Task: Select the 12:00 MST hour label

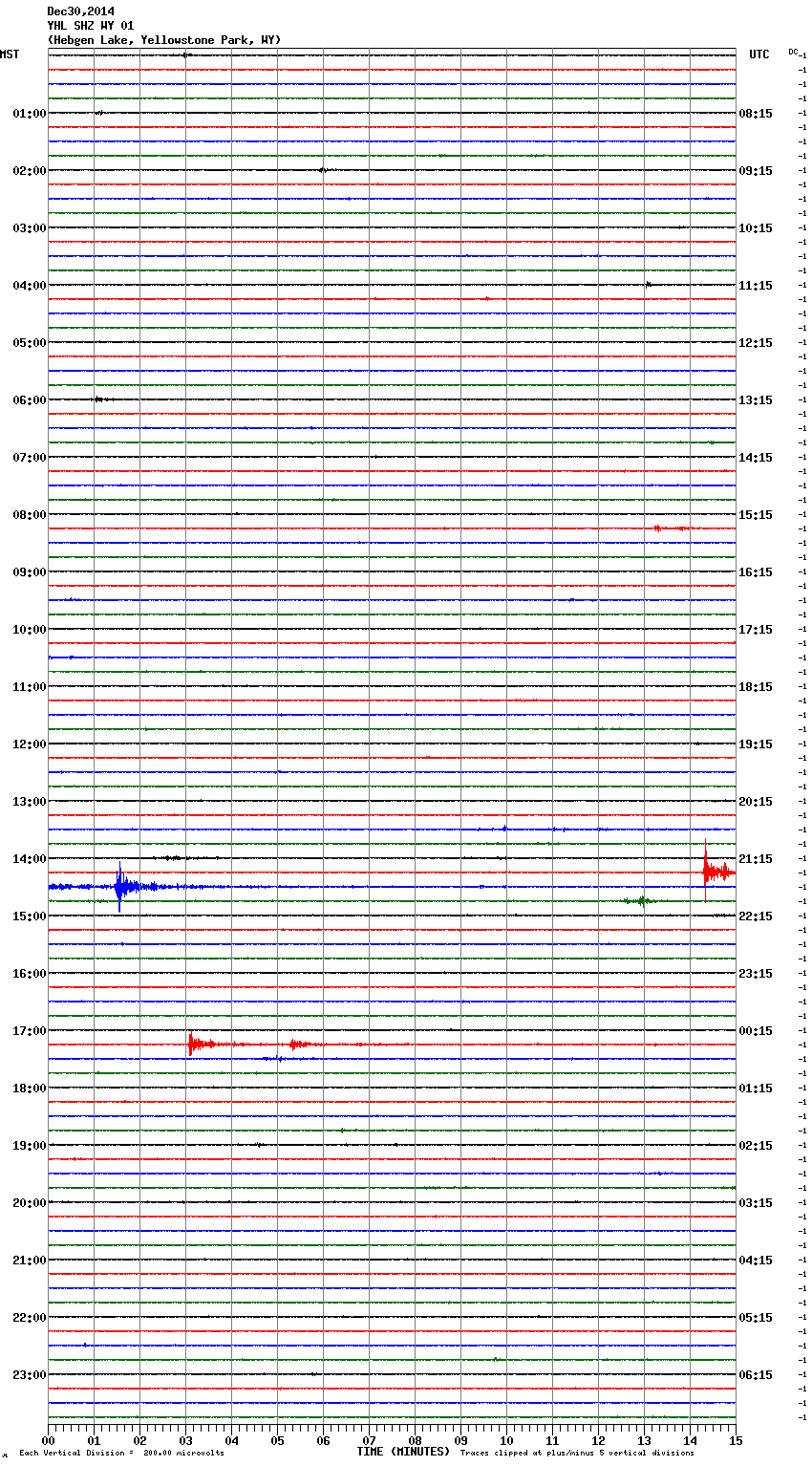Action: coord(30,744)
